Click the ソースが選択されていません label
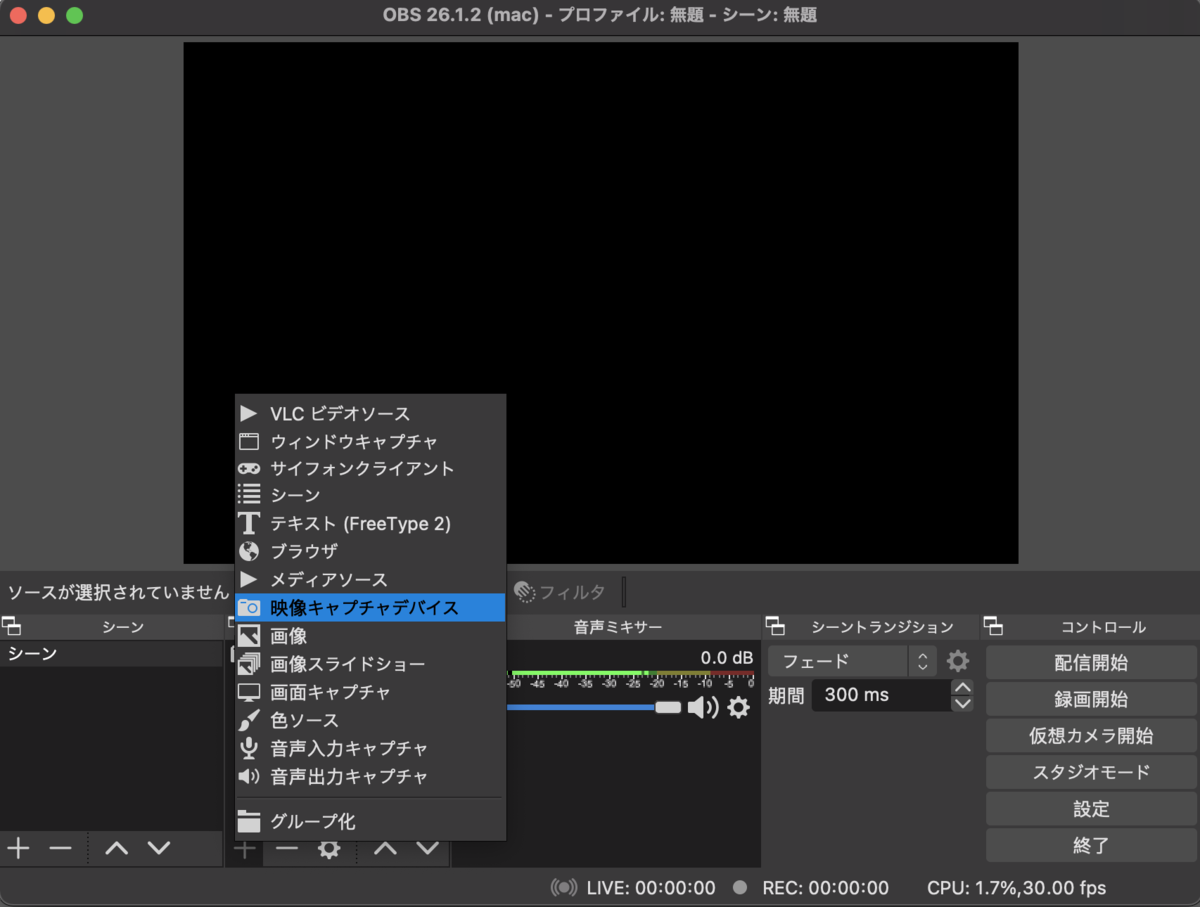Screen dimensions: 1200x907 (119, 592)
